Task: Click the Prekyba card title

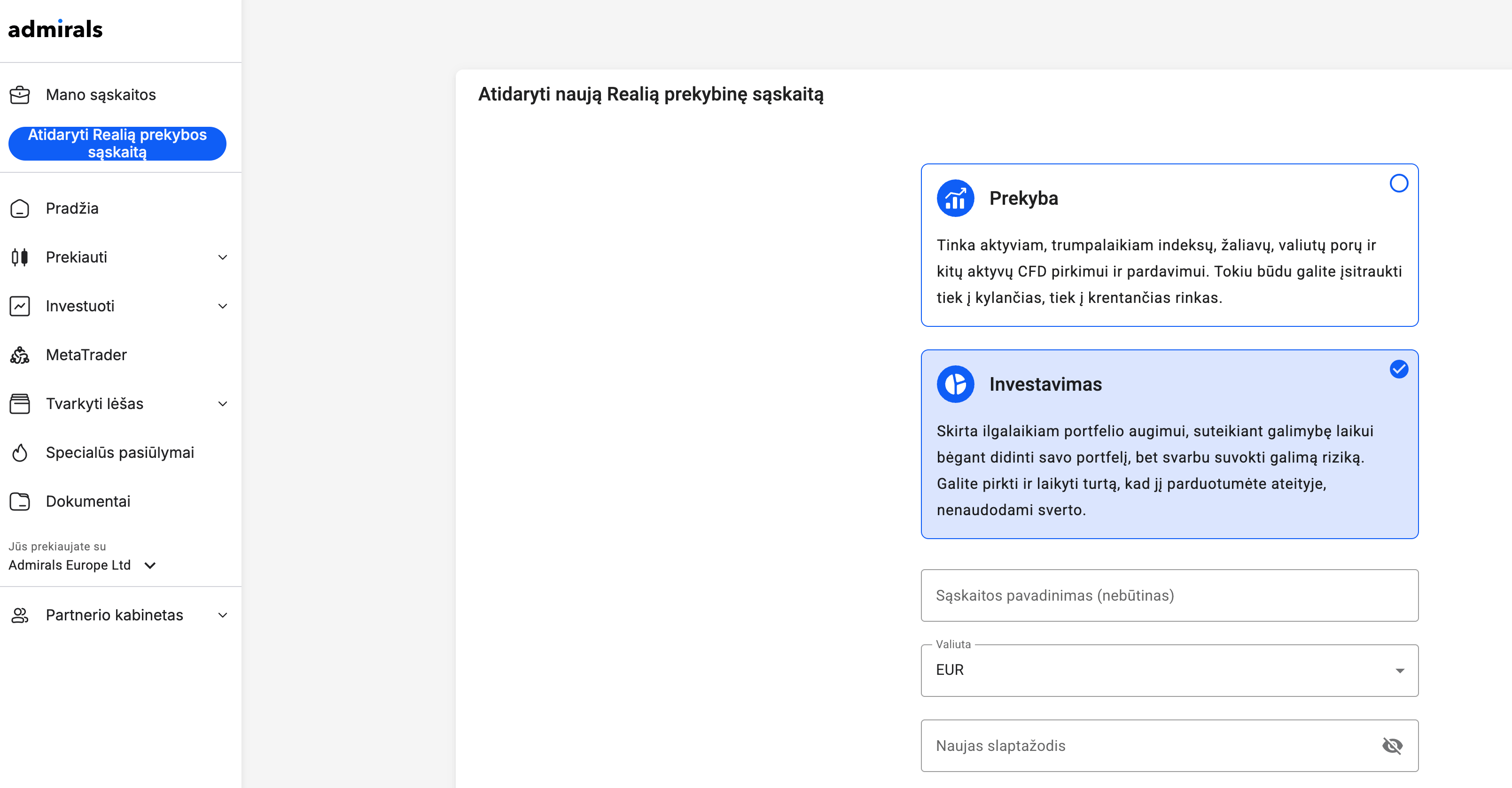Action: [x=1024, y=198]
